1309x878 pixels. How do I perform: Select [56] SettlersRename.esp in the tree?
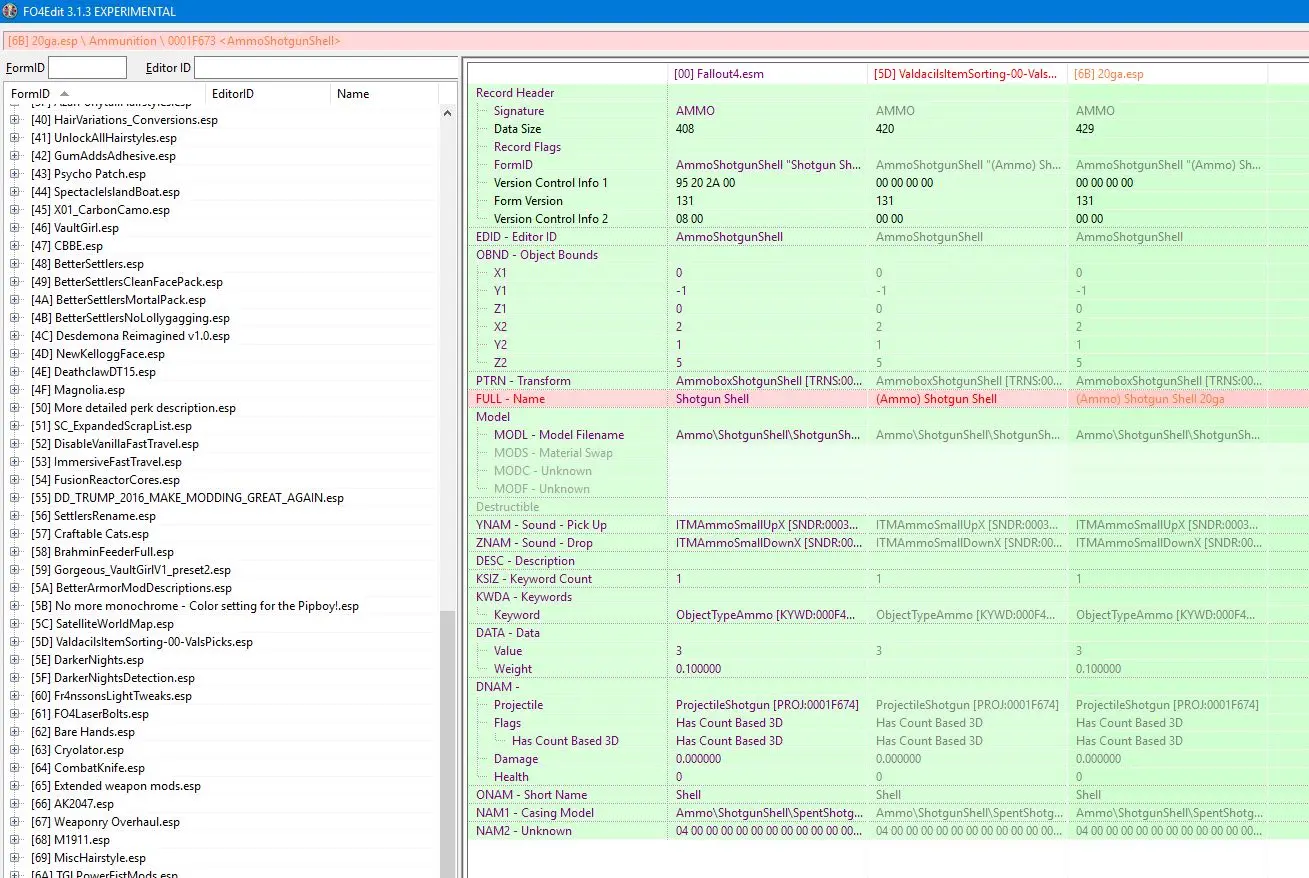pyautogui.click(x=93, y=516)
